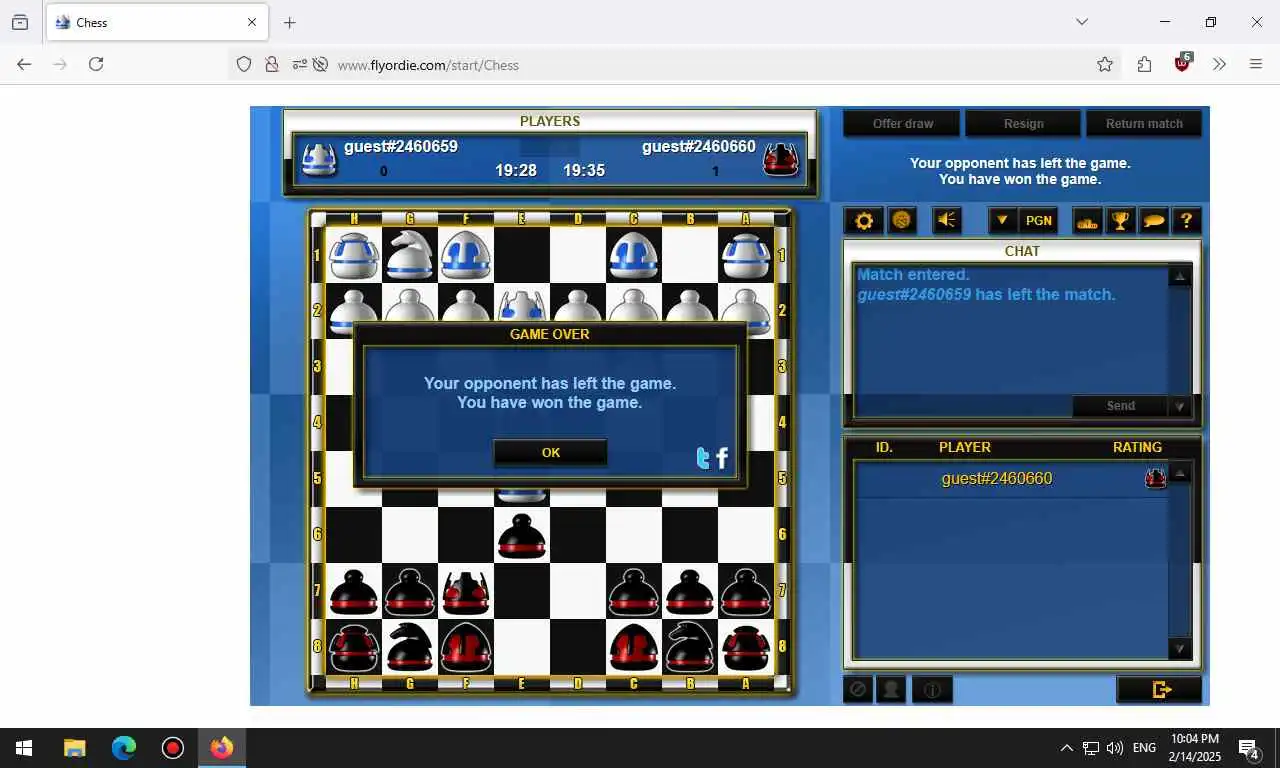Click the red helmet icon in player list
1280x768 pixels.
click(1155, 478)
